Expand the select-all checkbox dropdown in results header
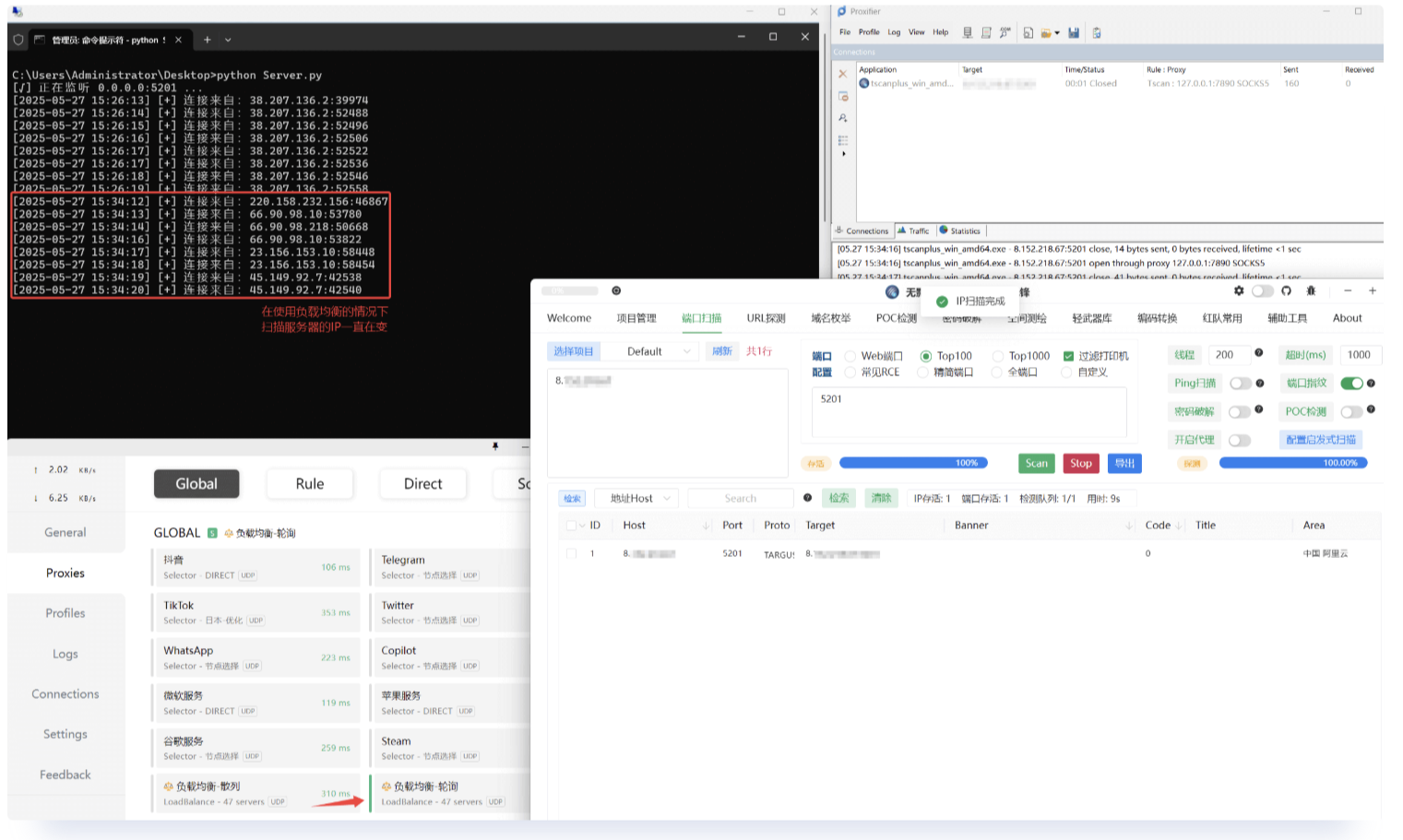This screenshot has height=840, width=1403. pyautogui.click(x=582, y=526)
